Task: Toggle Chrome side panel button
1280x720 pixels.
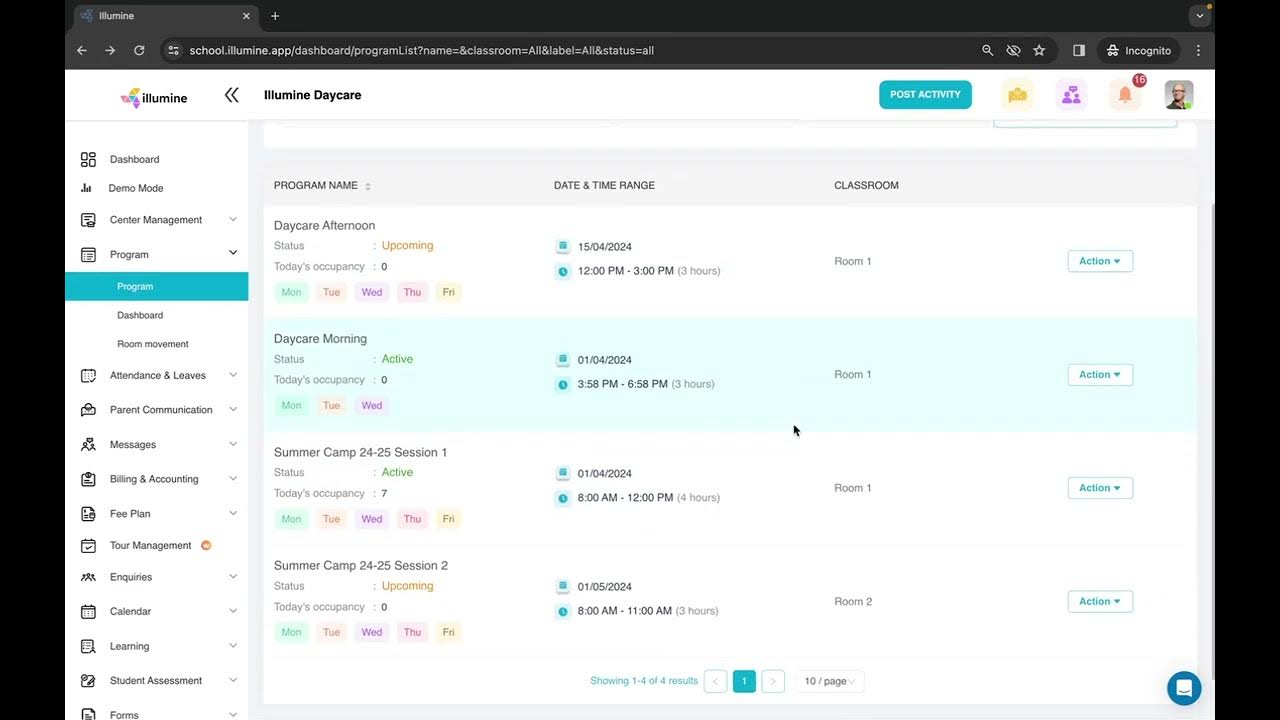Action: [x=1079, y=50]
